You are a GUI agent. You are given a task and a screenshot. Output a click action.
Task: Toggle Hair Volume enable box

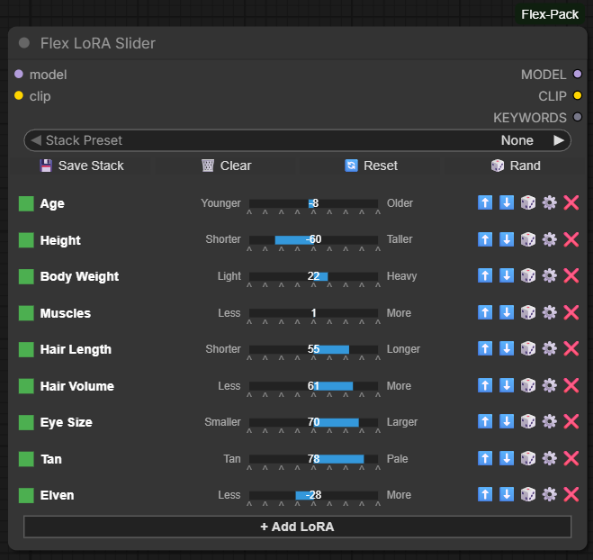click(26, 386)
